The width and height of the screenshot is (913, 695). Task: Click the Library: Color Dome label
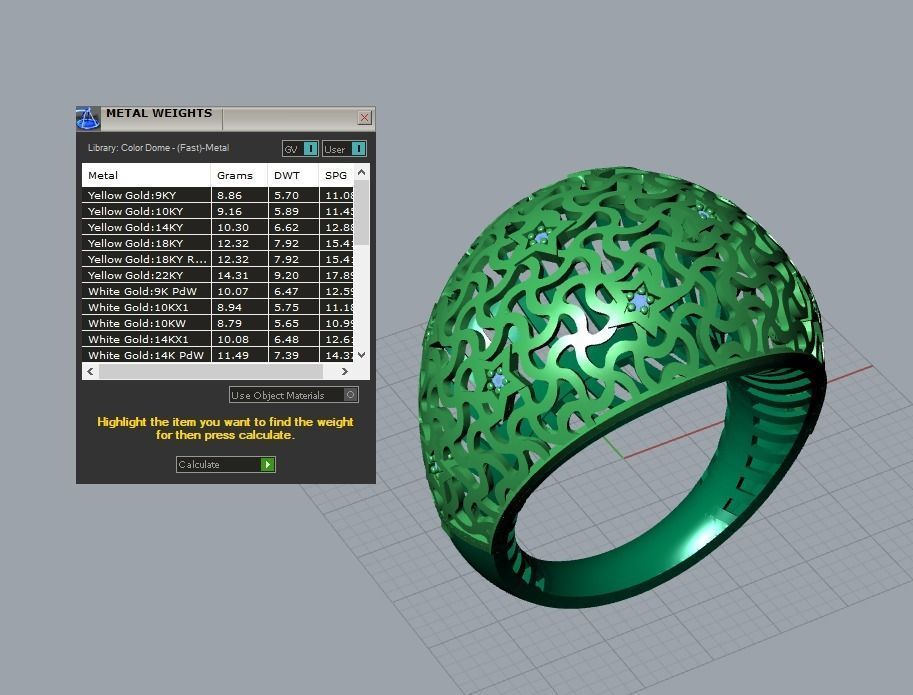coord(158,148)
